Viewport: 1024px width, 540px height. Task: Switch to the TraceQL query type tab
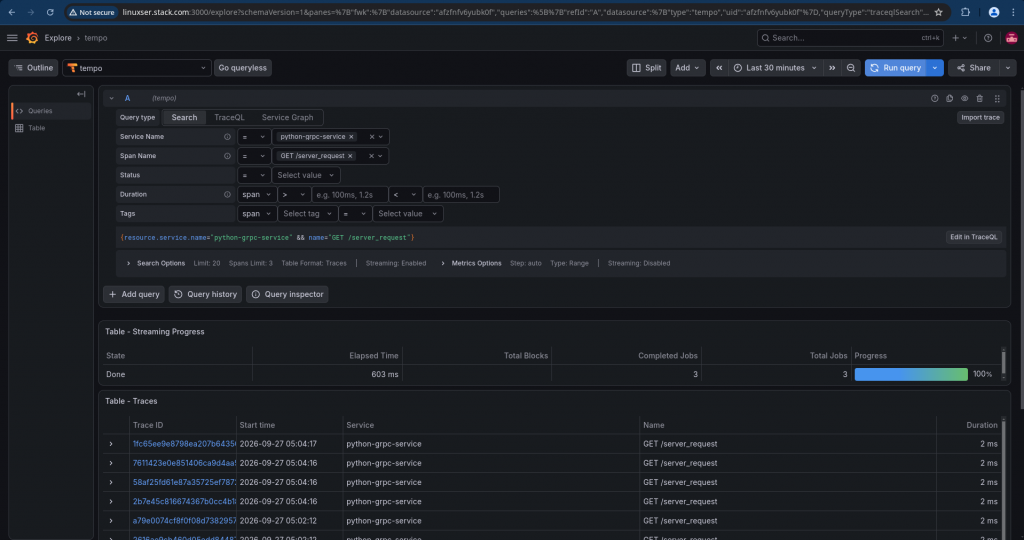coord(229,118)
